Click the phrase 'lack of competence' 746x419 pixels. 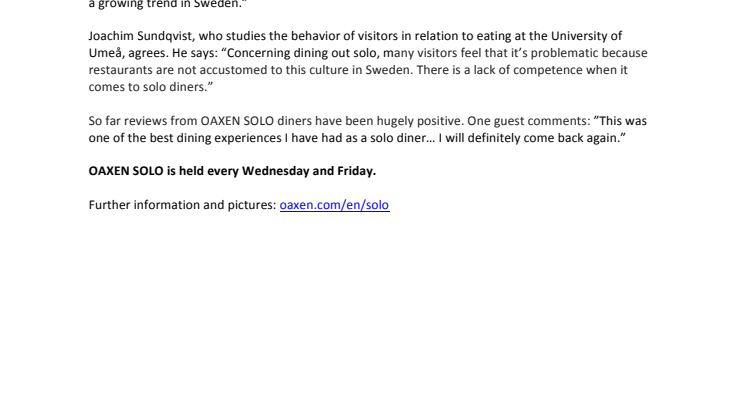[x=528, y=70]
